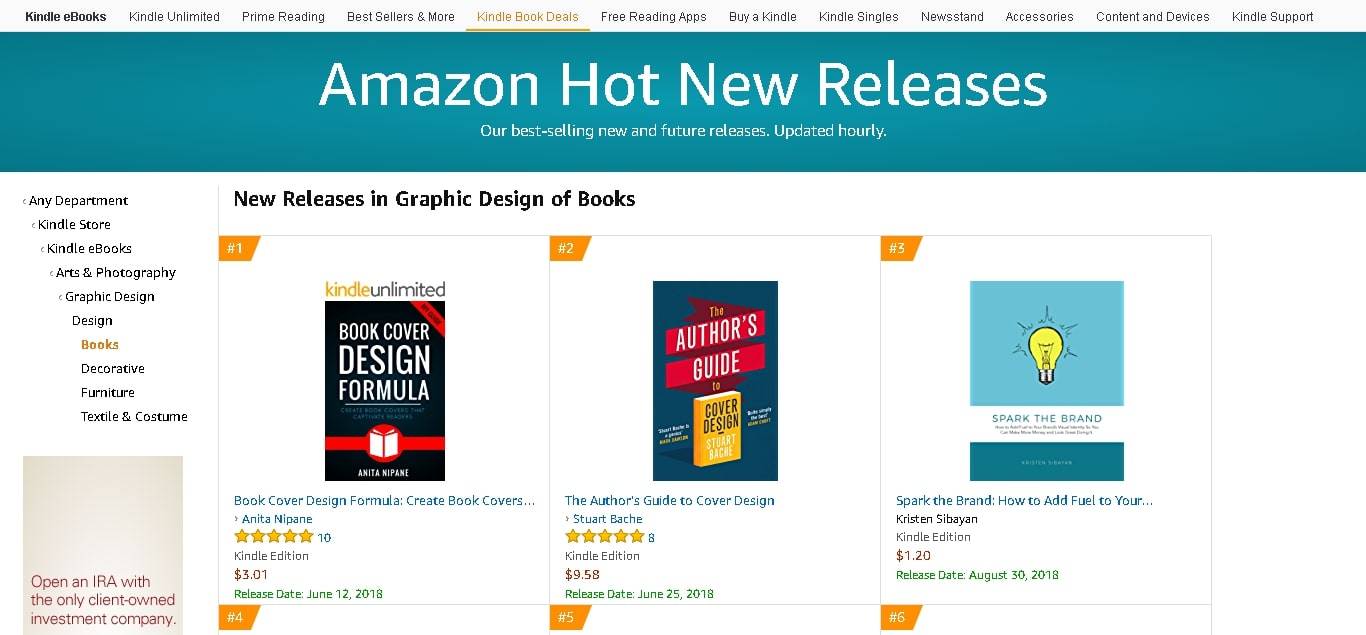Select the Textile & Costume subcategory
Viewport: 1366px width, 635px height.
134,417
